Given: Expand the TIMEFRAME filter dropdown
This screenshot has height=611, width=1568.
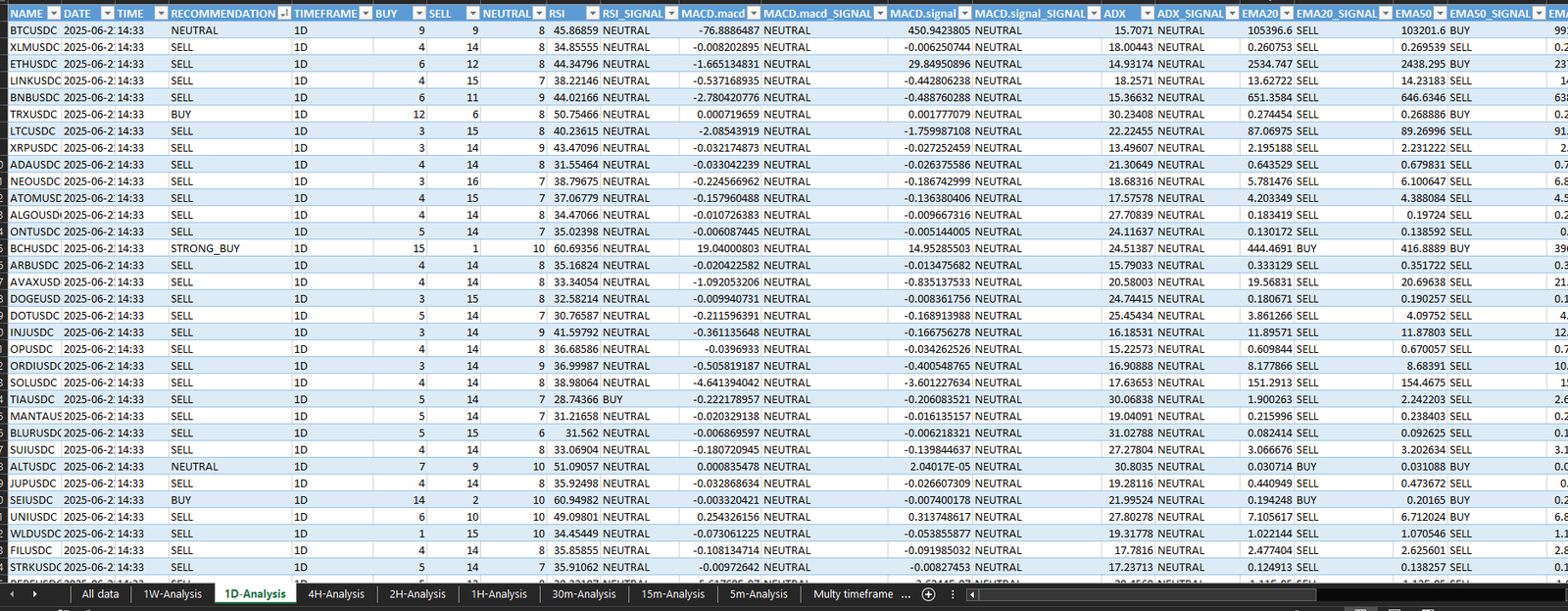Looking at the screenshot, I should (366, 14).
